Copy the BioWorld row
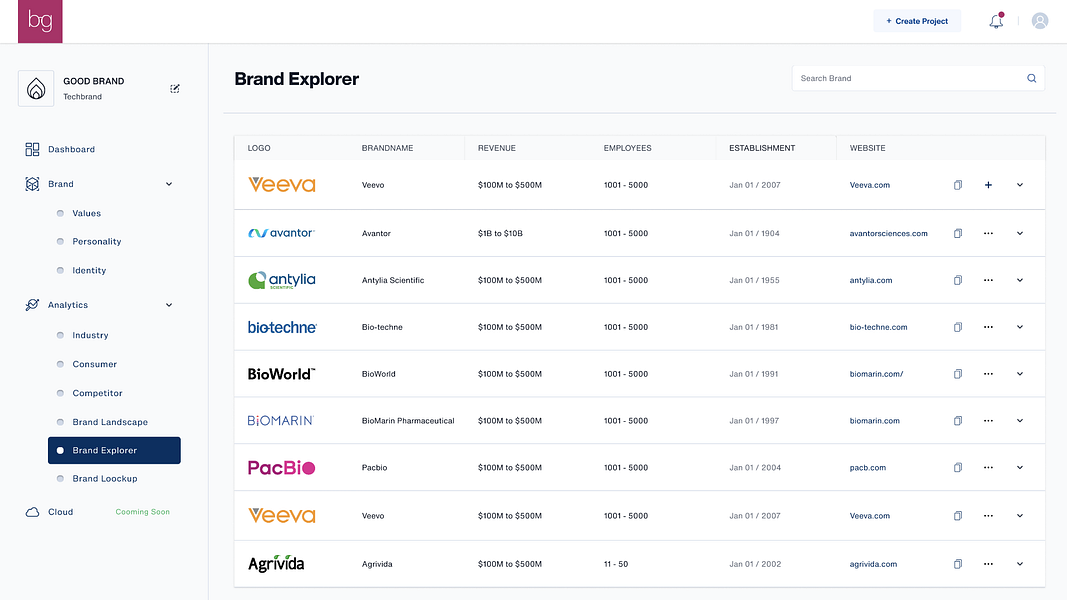 pos(957,374)
